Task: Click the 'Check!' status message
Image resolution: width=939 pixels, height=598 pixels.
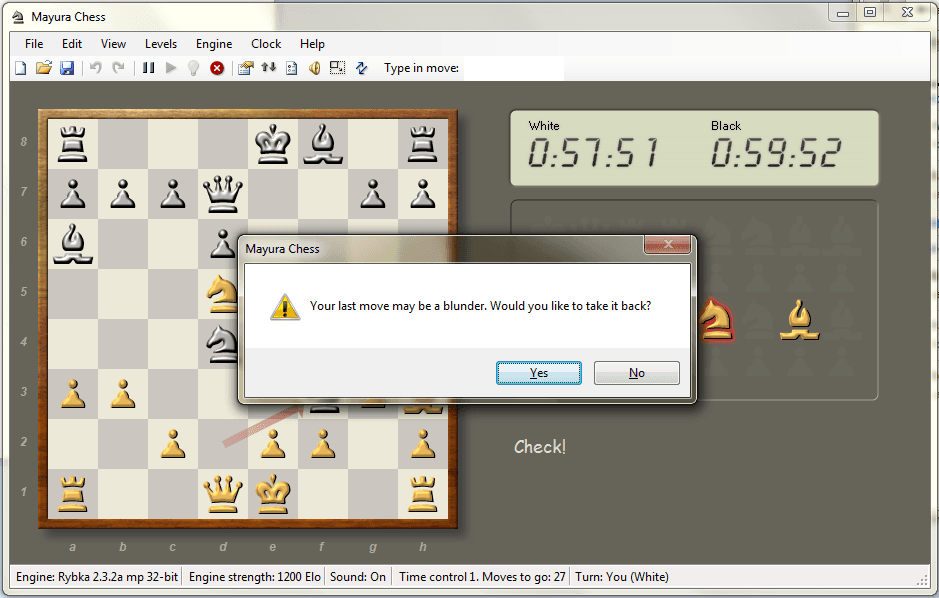Action: pos(540,447)
